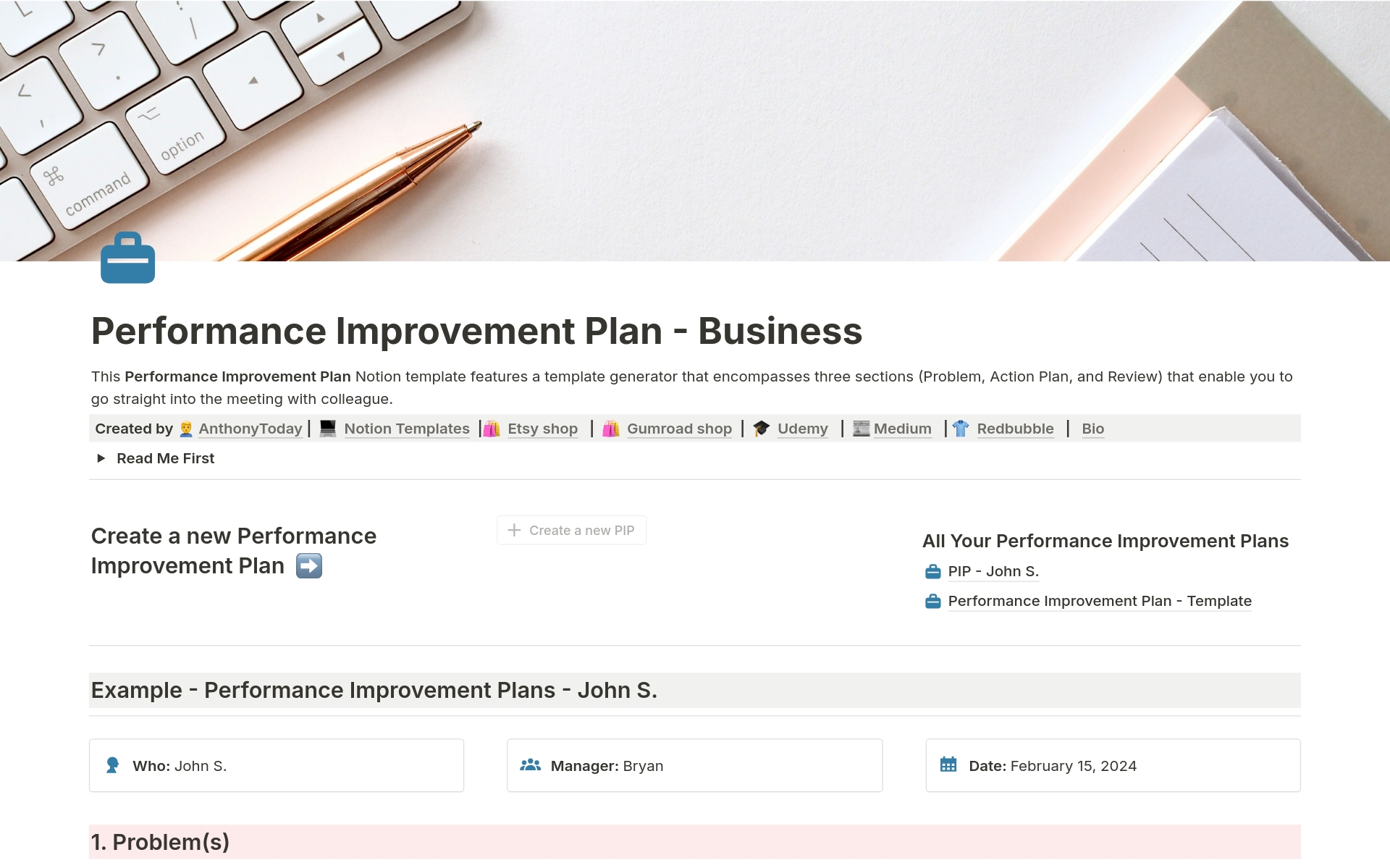Click the briefcase icon next to PIP - John S.
Image resolution: width=1390 pixels, height=868 pixels.
(x=931, y=571)
